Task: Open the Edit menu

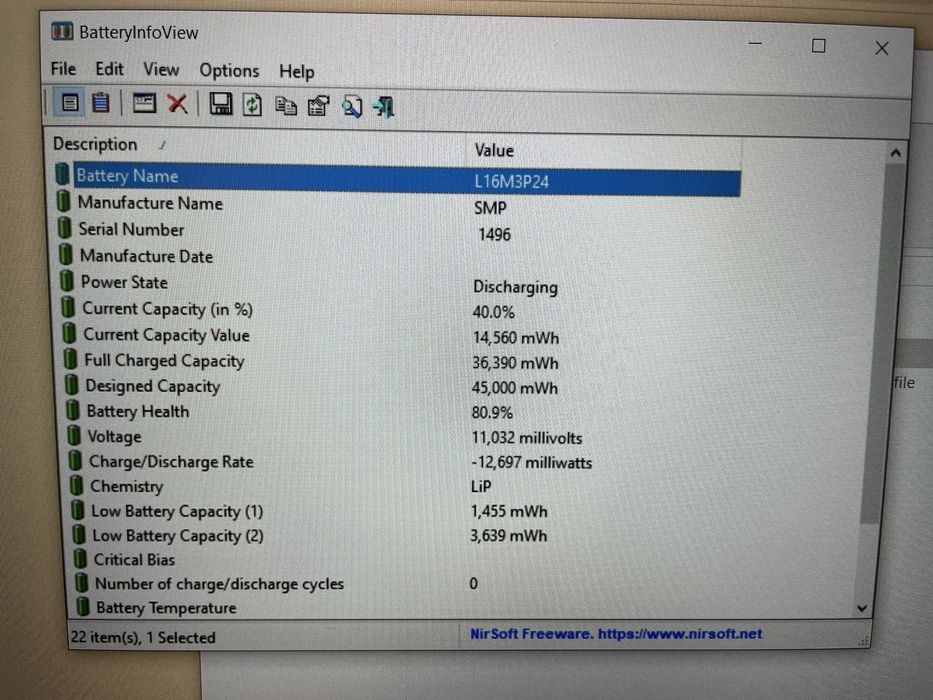Action: 109,69
